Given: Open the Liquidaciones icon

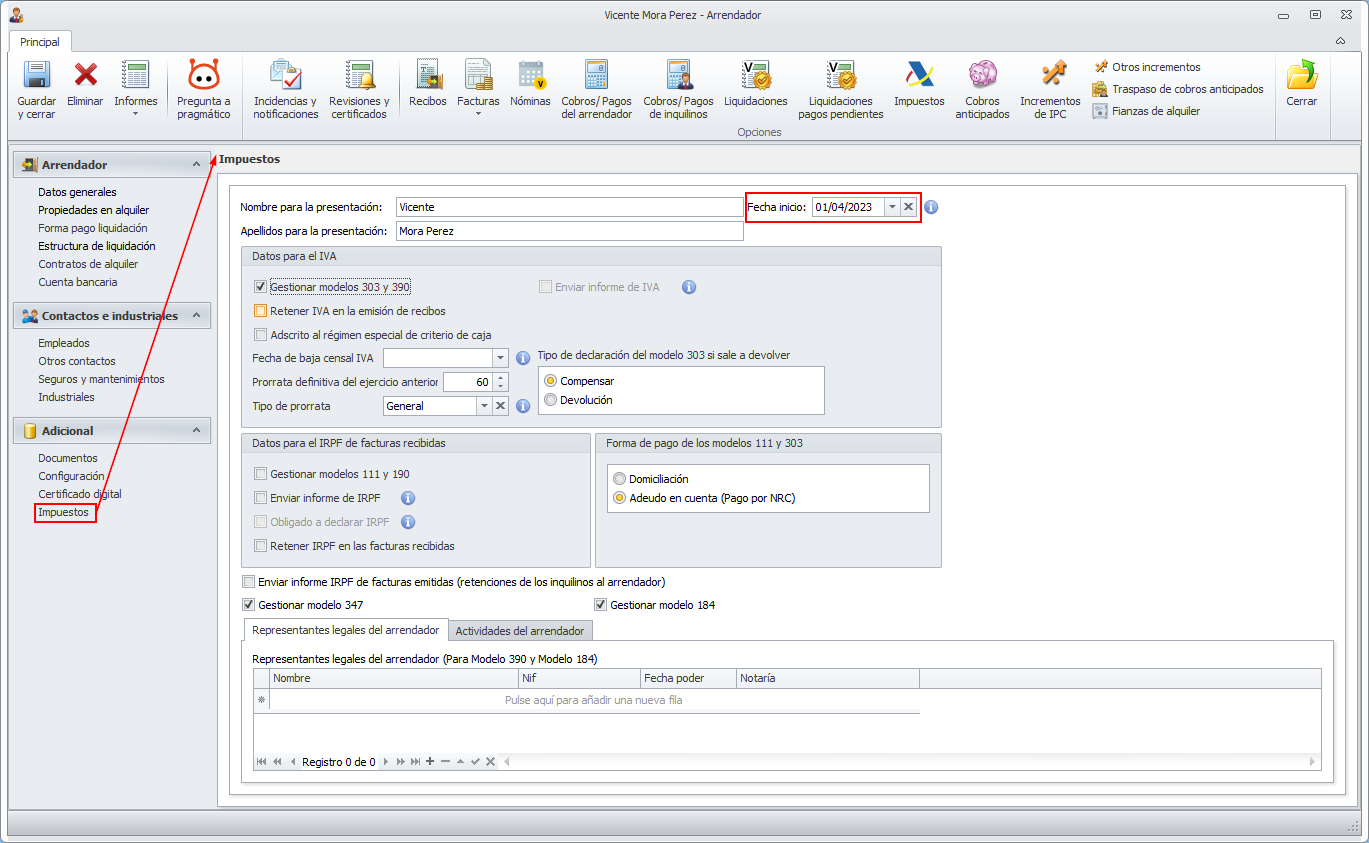Looking at the screenshot, I should (755, 75).
